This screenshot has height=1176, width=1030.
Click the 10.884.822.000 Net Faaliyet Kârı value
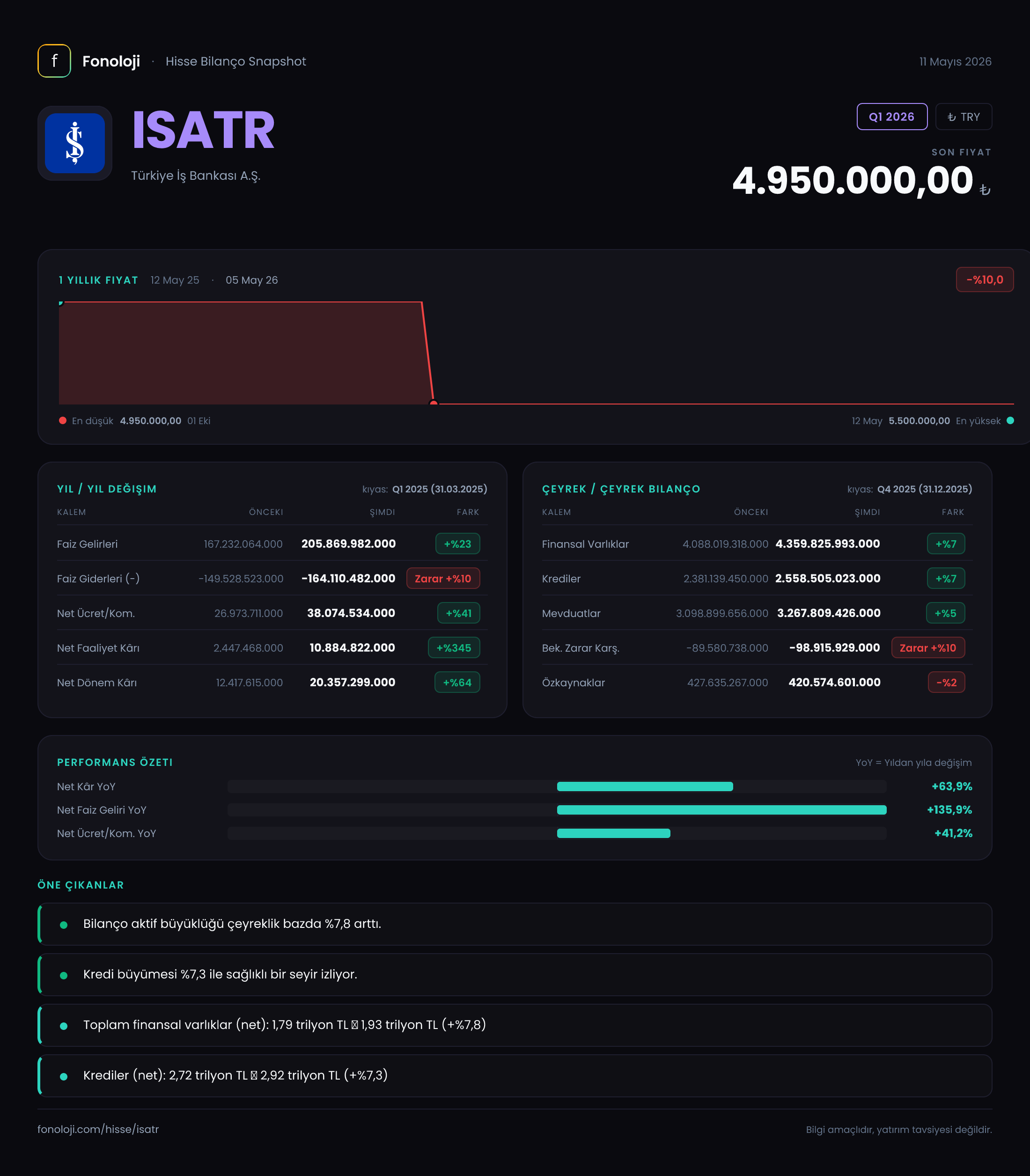353,648
